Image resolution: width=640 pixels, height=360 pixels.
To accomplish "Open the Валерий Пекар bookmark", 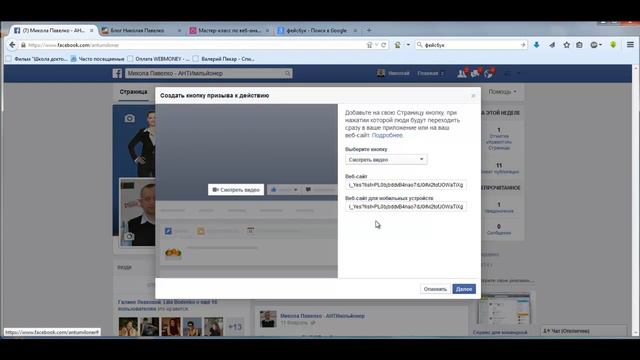I will click(x=224, y=59).
